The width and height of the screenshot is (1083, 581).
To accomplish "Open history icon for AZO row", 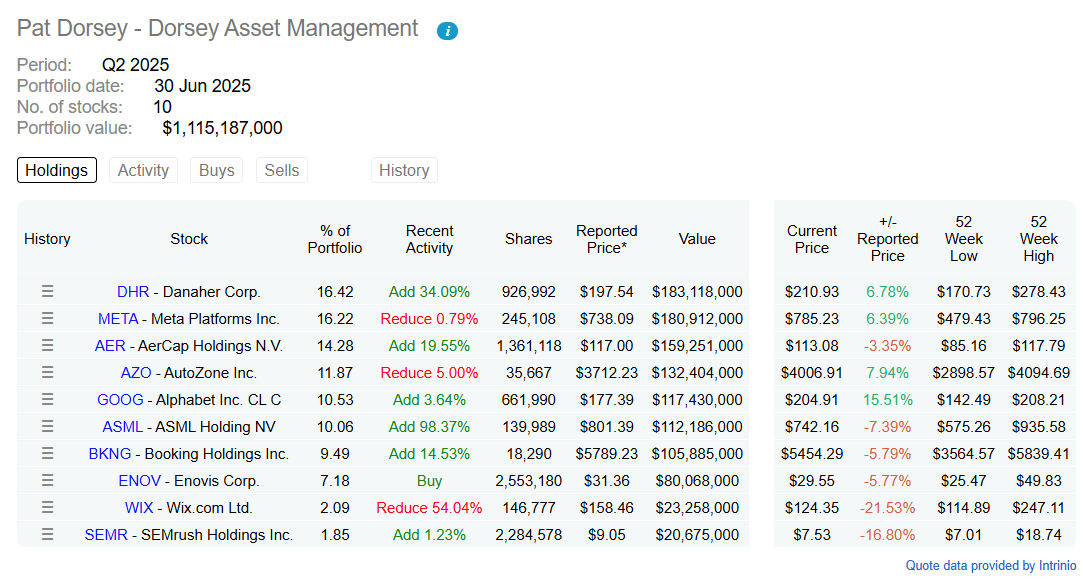I will click(47, 372).
